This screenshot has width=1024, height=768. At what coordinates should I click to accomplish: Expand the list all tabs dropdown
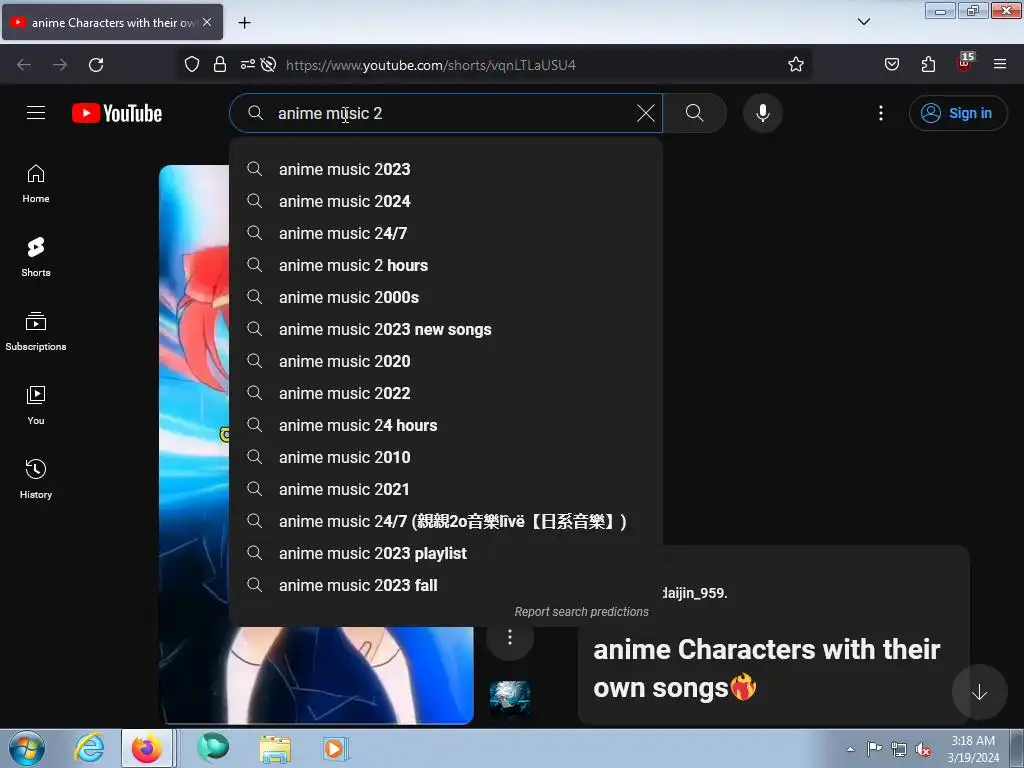pos(863,22)
